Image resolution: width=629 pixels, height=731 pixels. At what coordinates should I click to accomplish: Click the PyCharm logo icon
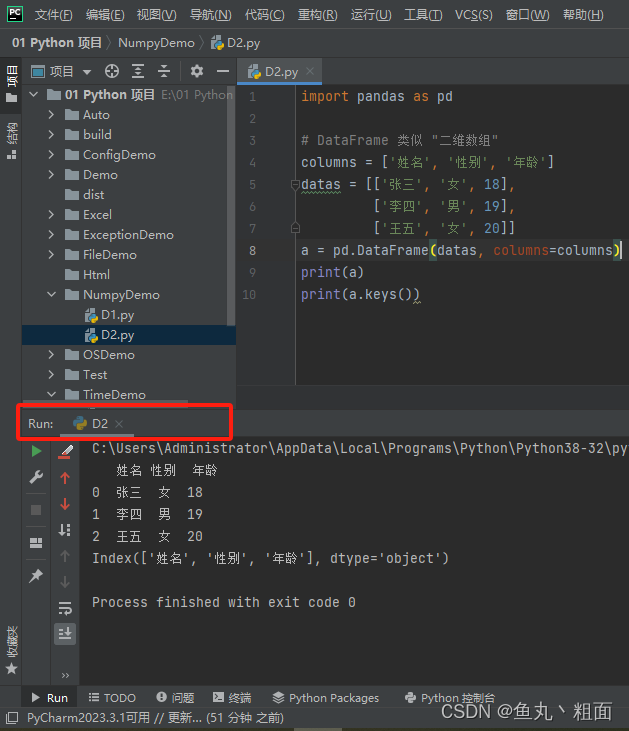[x=15, y=14]
